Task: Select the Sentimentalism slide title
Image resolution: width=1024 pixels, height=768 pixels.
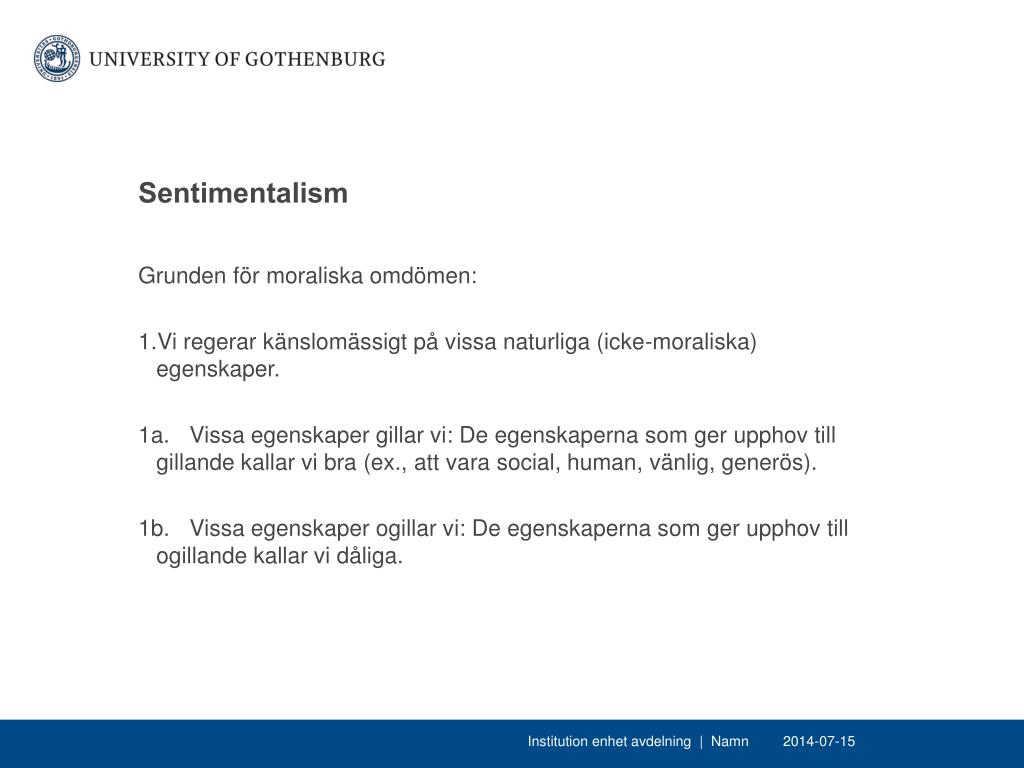Action: (x=243, y=193)
